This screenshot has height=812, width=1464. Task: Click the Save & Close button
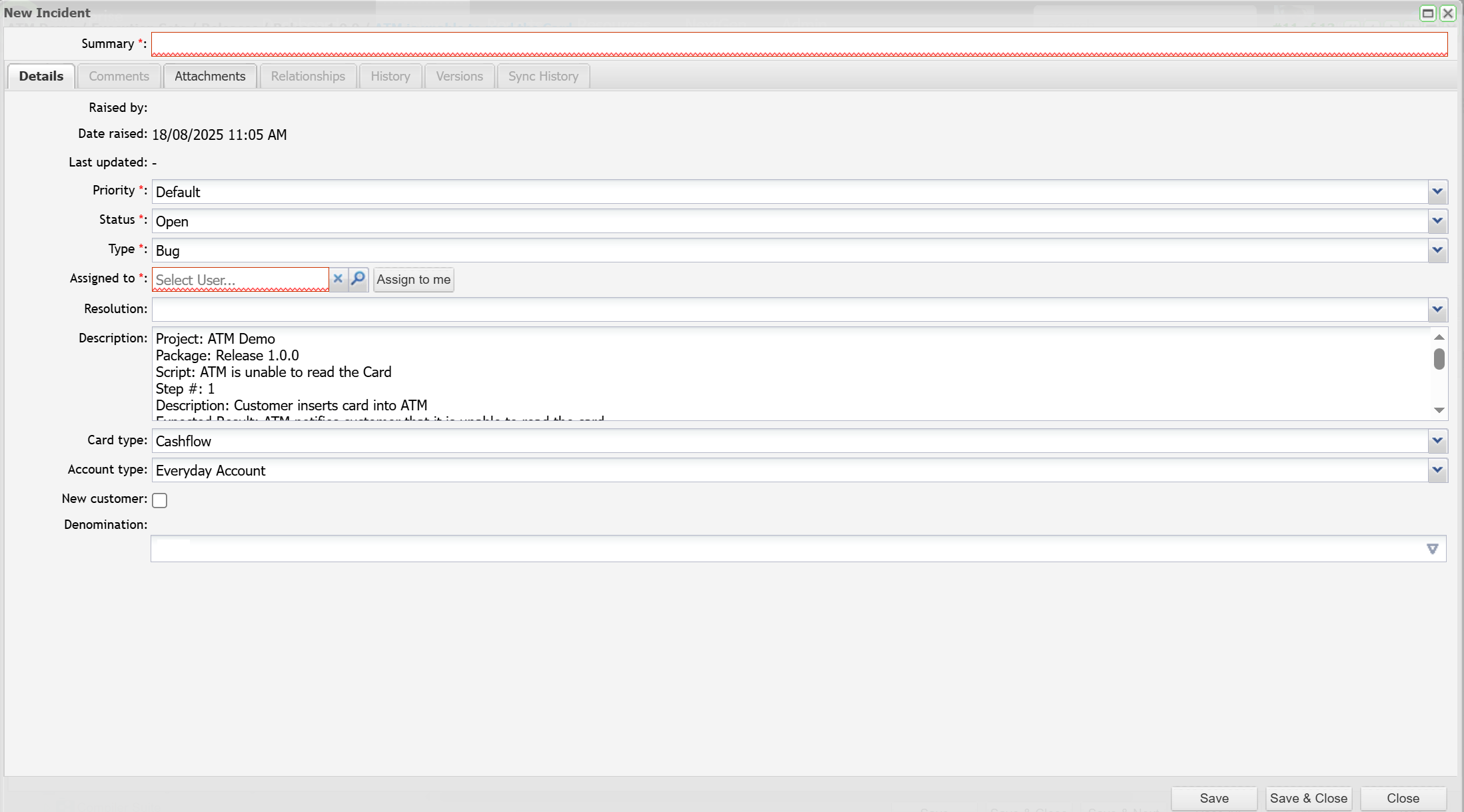click(x=1308, y=798)
